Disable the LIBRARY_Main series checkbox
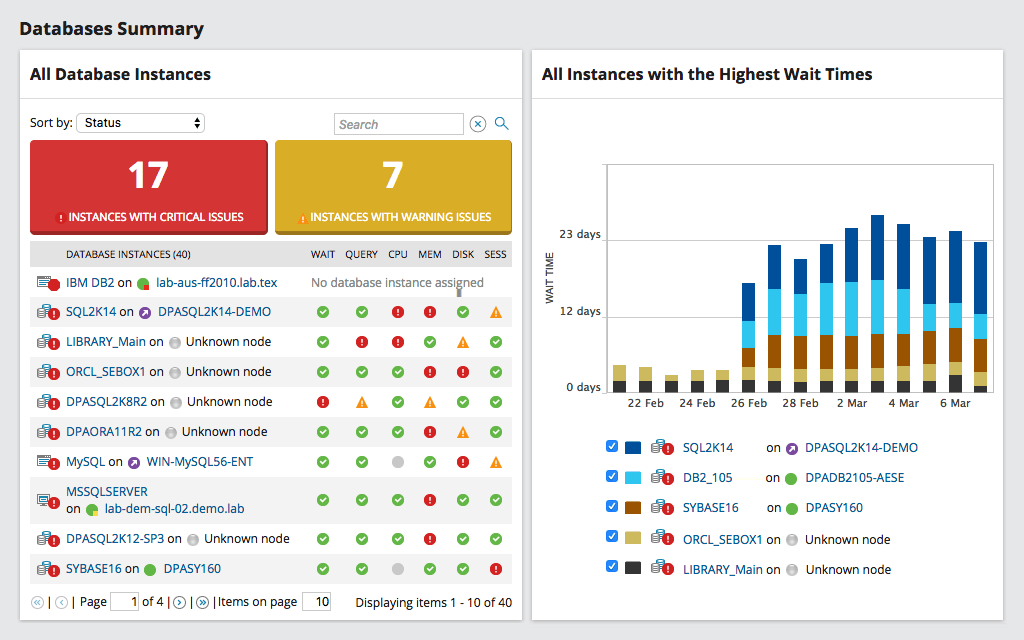Viewport: 1024px width, 640px height. point(612,567)
